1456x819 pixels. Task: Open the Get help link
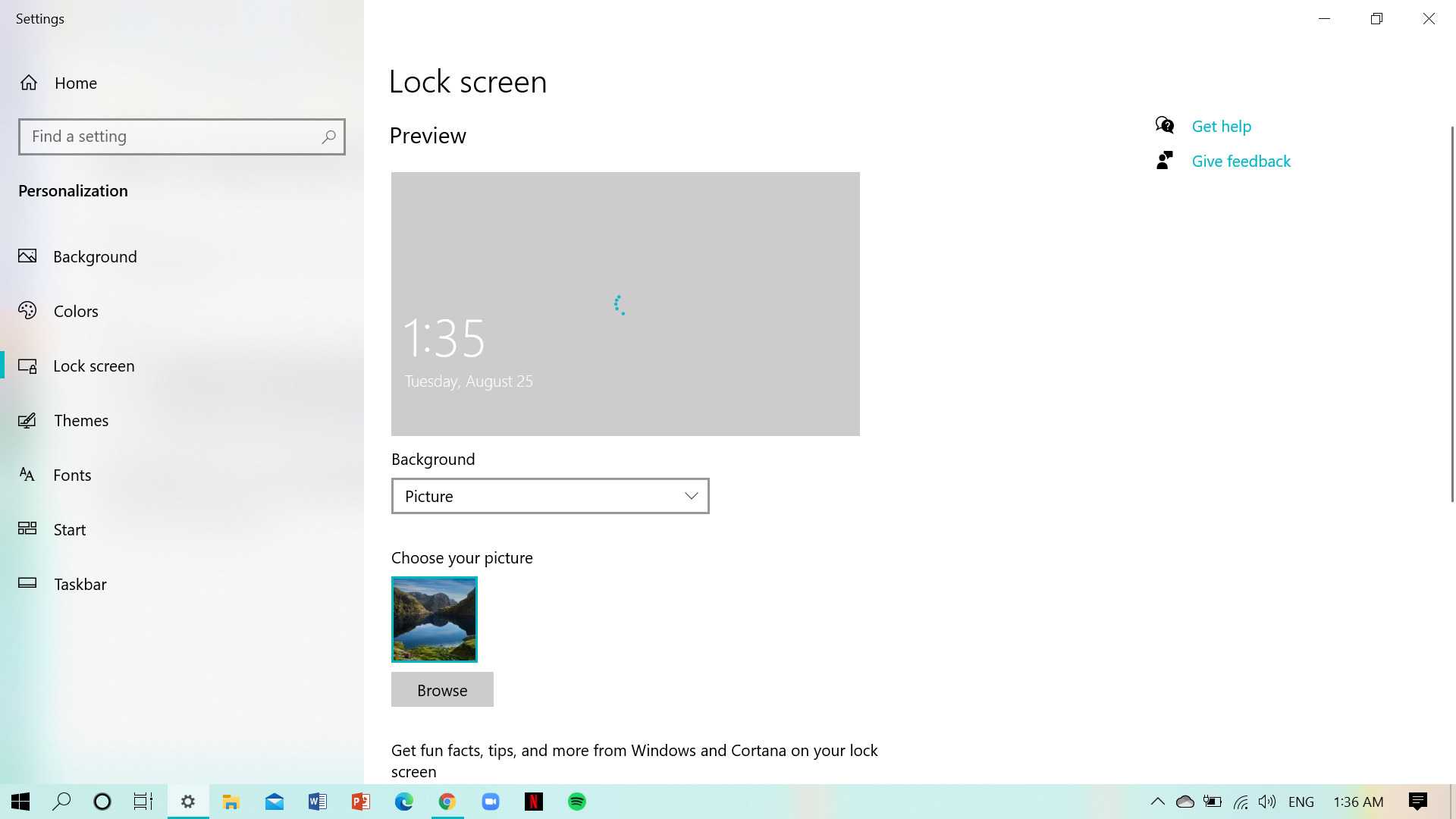1221,127
